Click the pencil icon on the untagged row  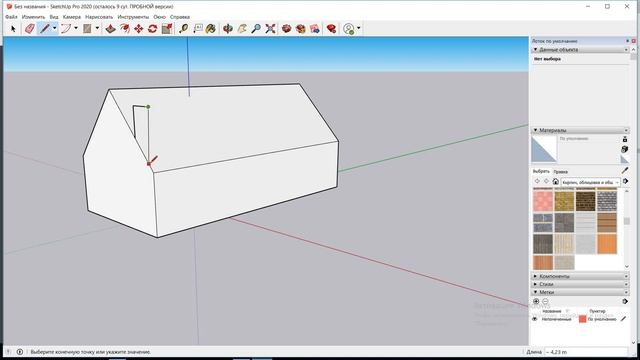pos(623,319)
